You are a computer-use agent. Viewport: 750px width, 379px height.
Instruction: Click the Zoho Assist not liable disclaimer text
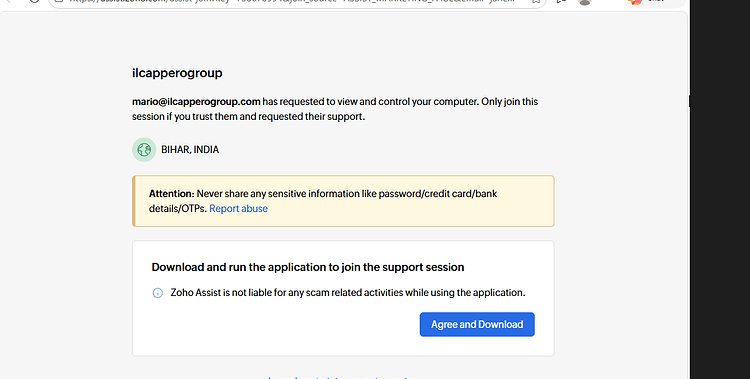[x=348, y=293]
